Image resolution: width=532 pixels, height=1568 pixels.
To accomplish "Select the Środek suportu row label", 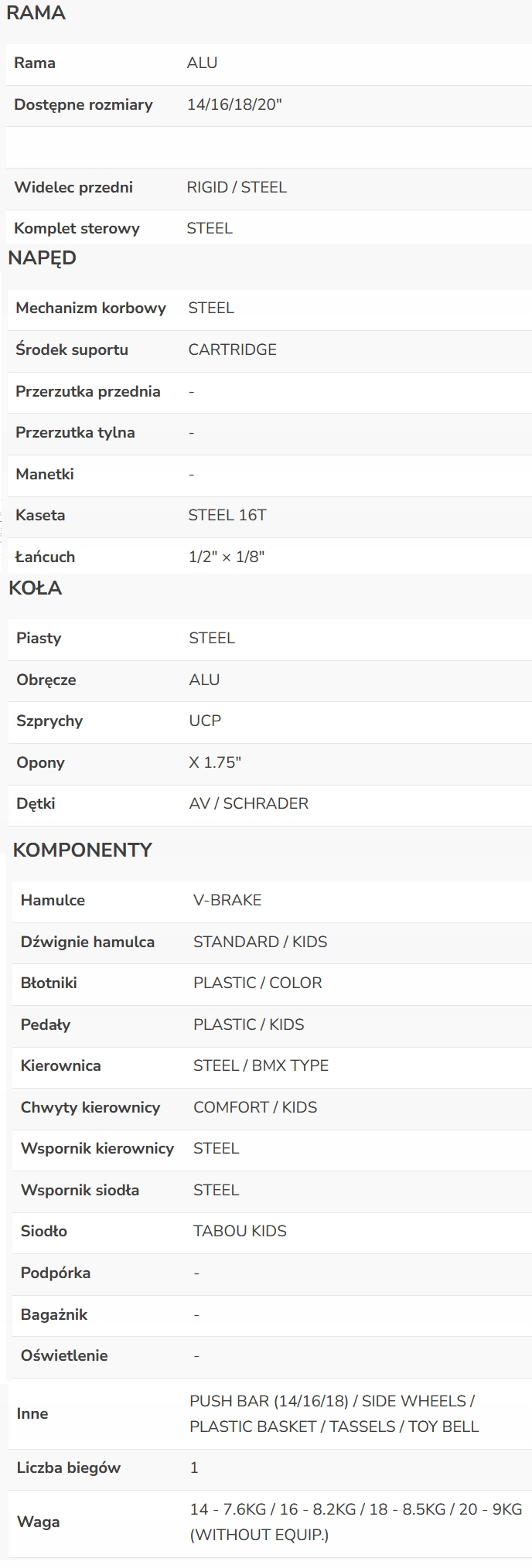I will pos(72,350).
